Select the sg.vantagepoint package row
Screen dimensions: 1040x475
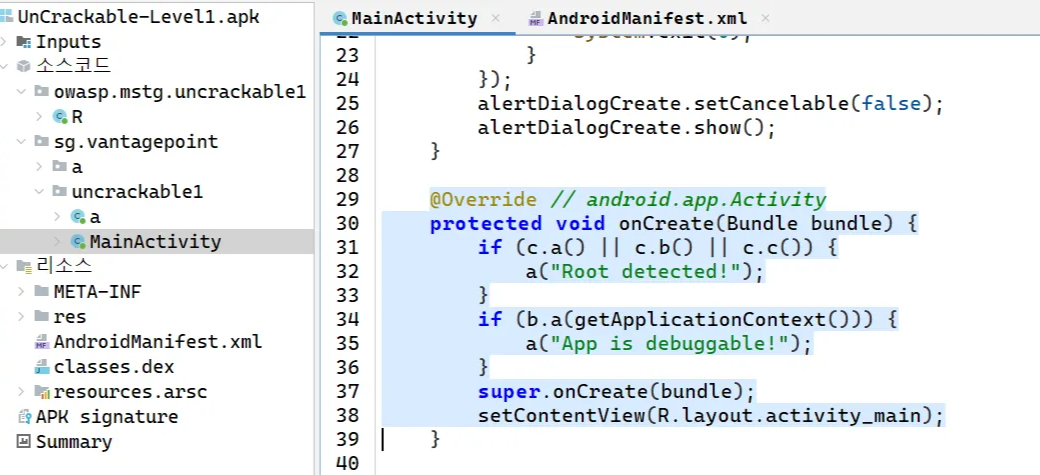157,142
